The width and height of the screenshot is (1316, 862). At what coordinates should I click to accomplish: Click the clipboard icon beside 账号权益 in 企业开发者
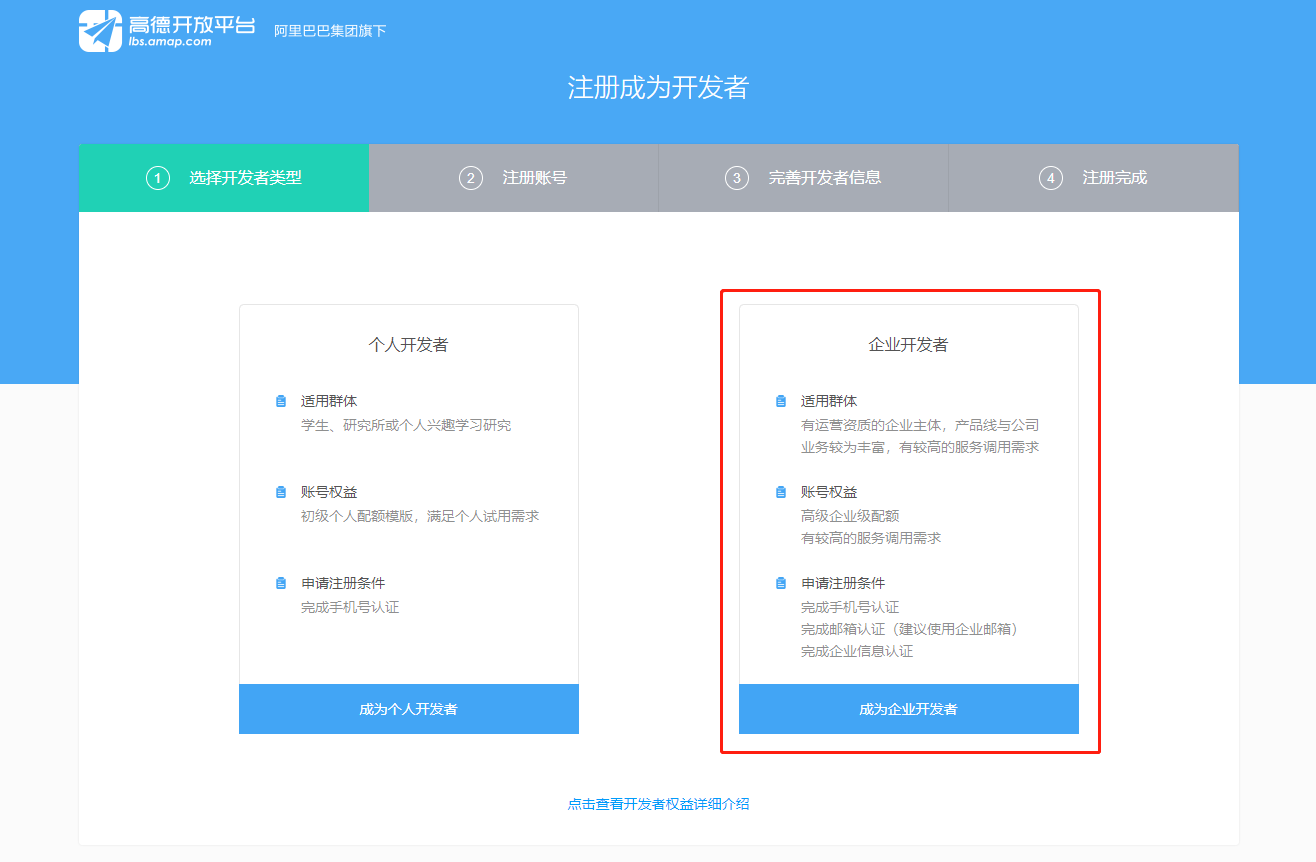(781, 492)
